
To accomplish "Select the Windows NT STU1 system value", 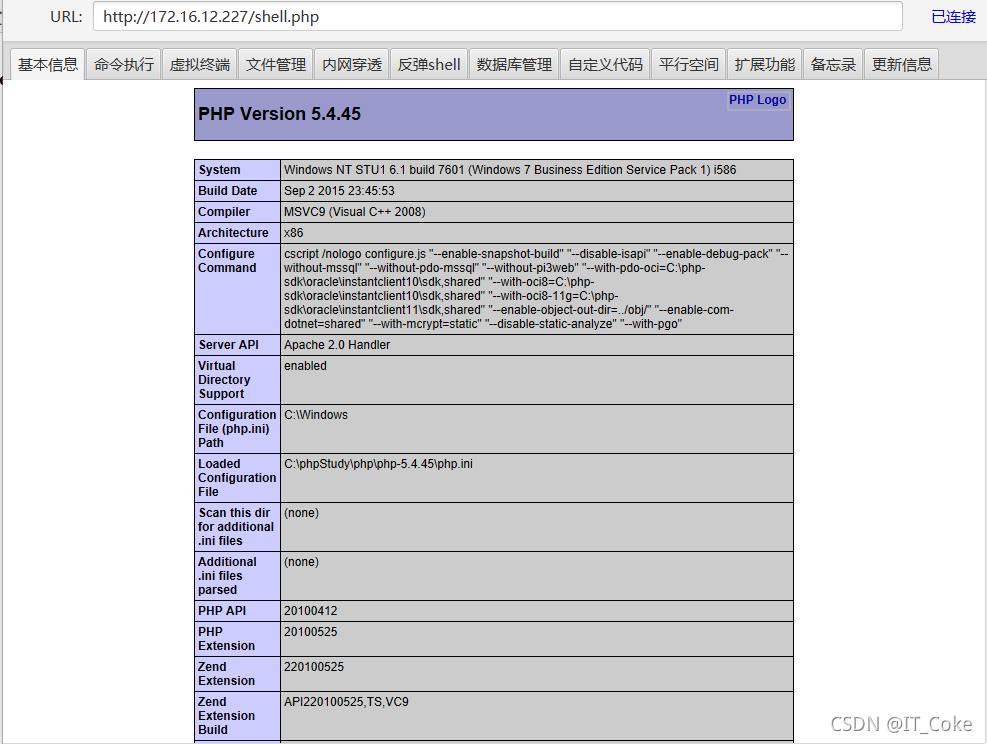I will [x=510, y=170].
